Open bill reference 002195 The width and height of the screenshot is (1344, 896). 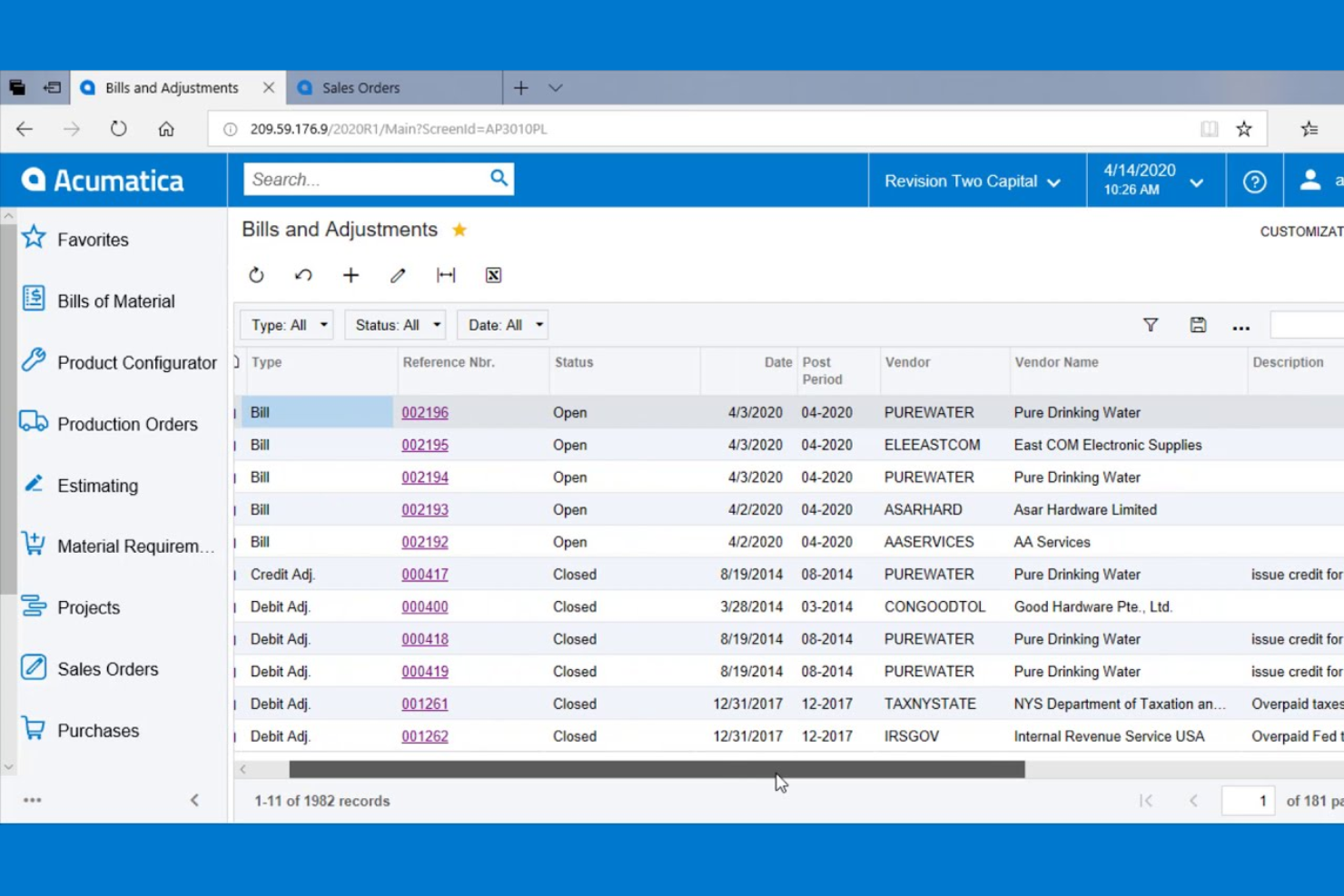tap(425, 445)
